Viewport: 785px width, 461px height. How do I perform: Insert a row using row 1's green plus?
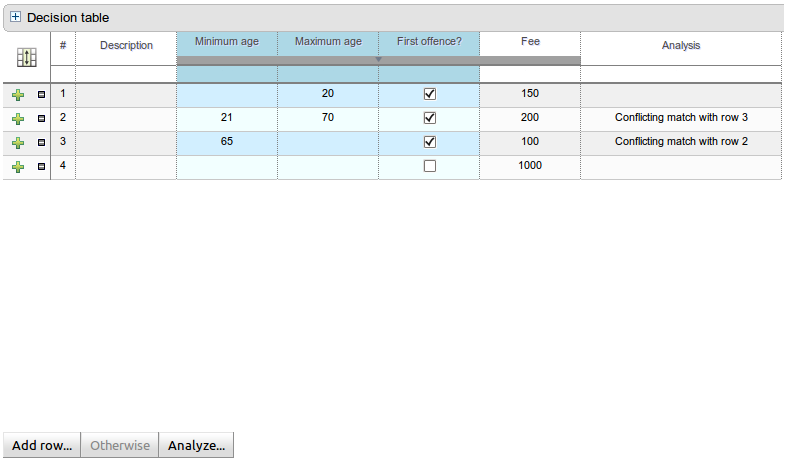(x=18, y=95)
